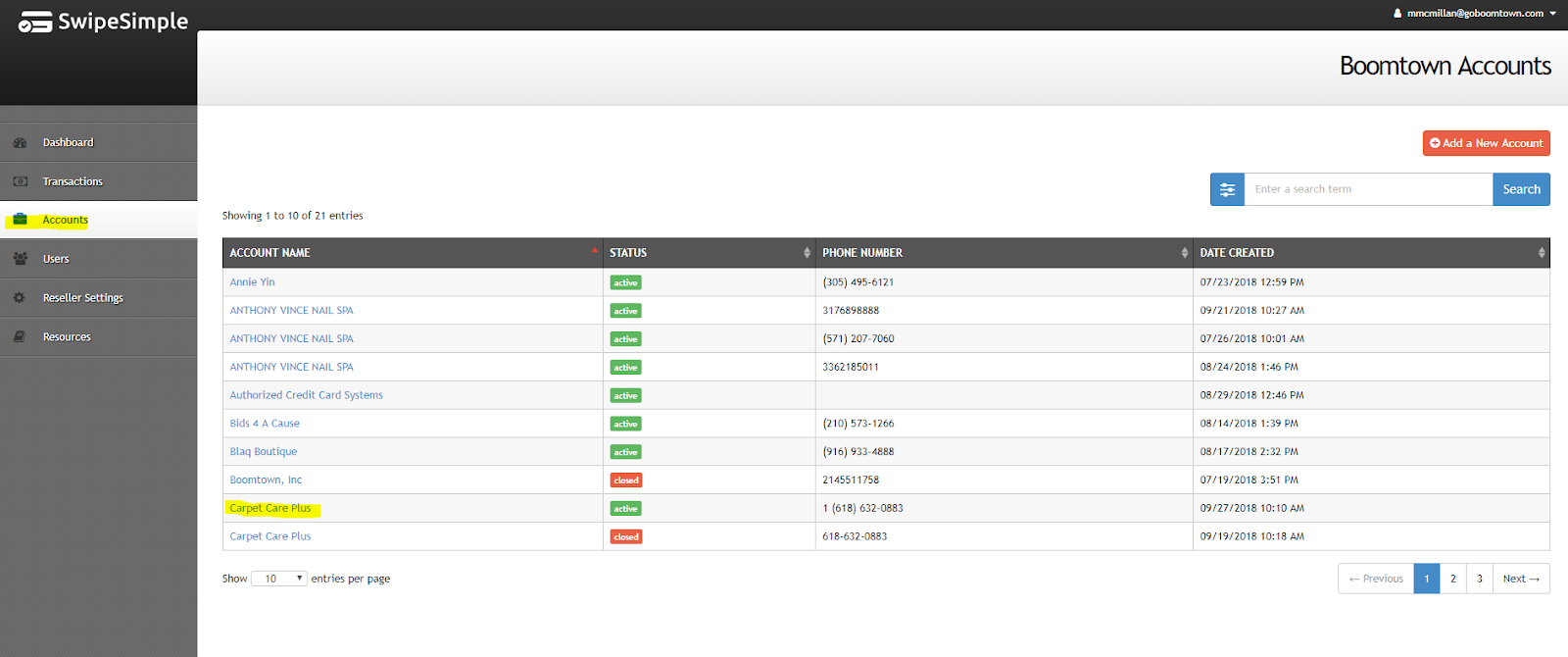Click active status badge for Annie Yin

click(x=625, y=282)
